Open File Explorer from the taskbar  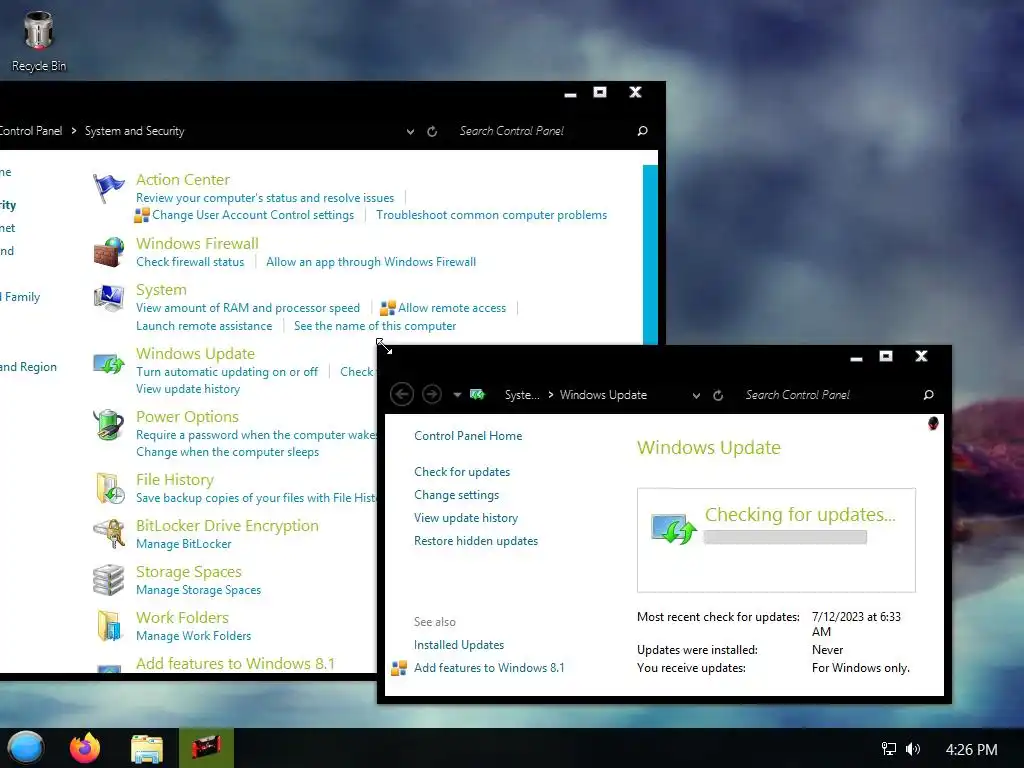(147, 748)
